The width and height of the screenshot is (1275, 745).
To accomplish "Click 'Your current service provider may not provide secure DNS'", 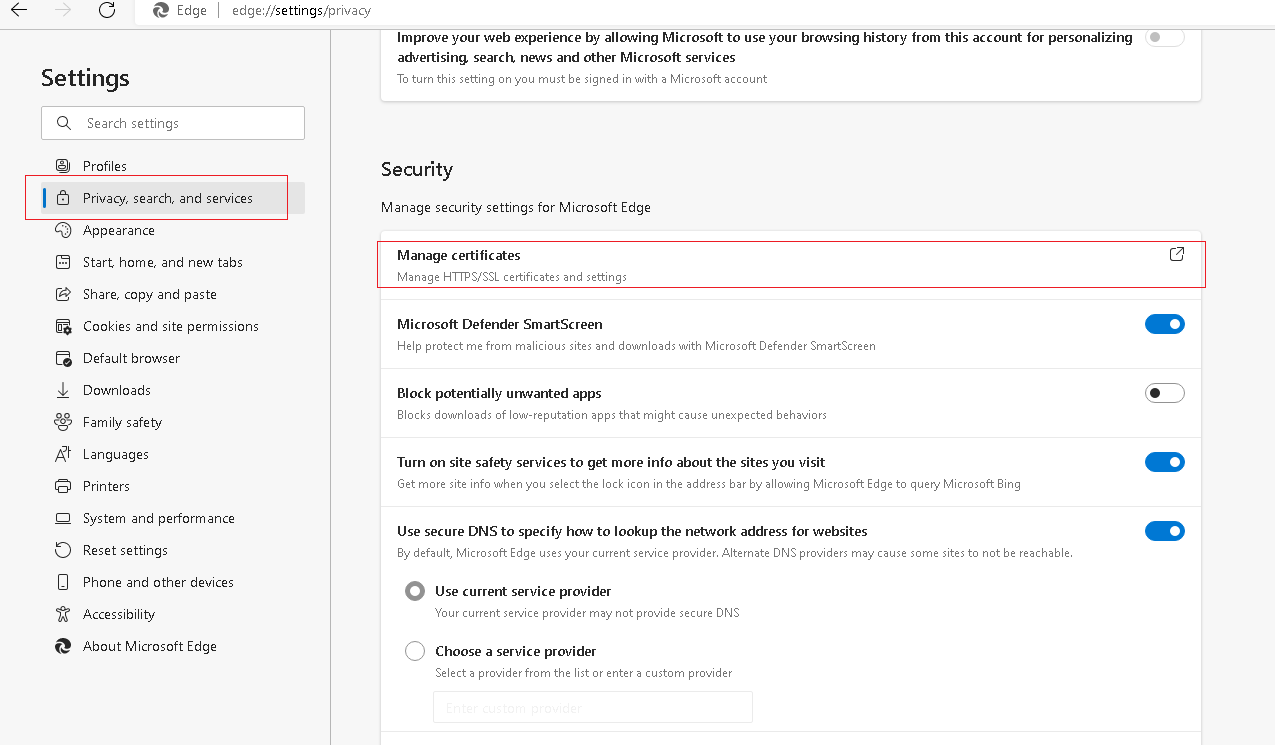I will [587, 613].
